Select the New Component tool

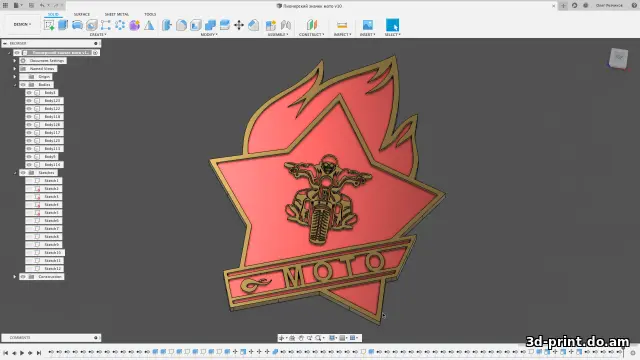click(271, 25)
